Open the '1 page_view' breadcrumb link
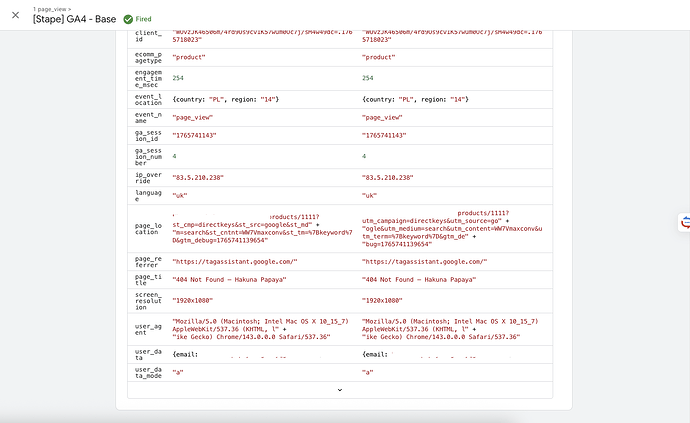The width and height of the screenshot is (690, 423). (x=51, y=7)
